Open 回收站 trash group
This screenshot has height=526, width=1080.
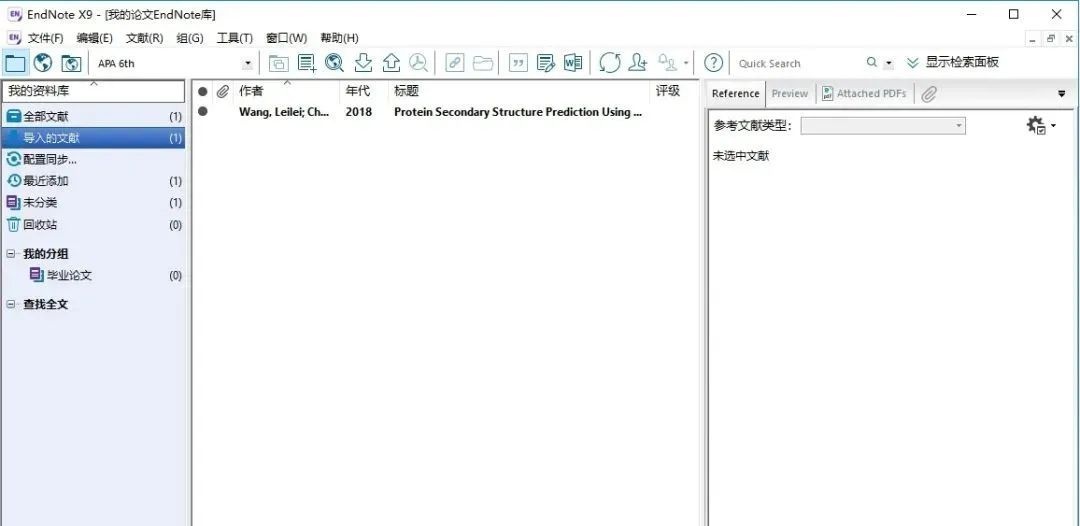point(94,224)
